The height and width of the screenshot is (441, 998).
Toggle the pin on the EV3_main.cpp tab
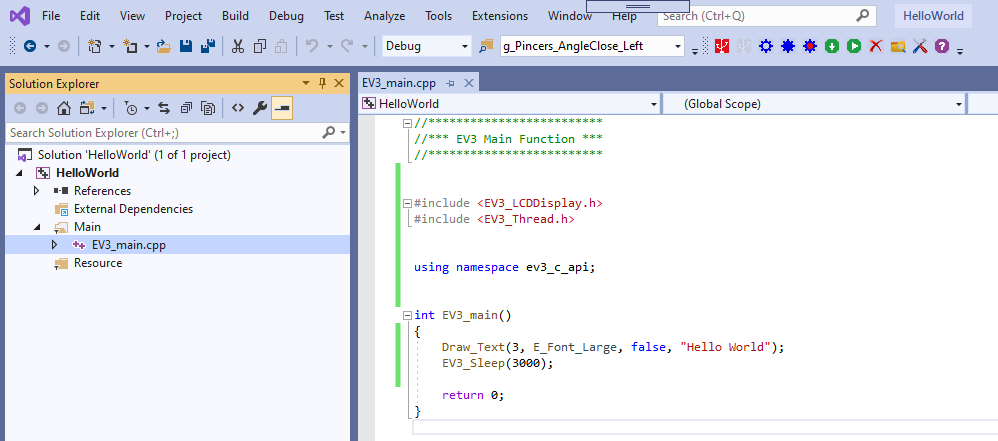[x=451, y=83]
